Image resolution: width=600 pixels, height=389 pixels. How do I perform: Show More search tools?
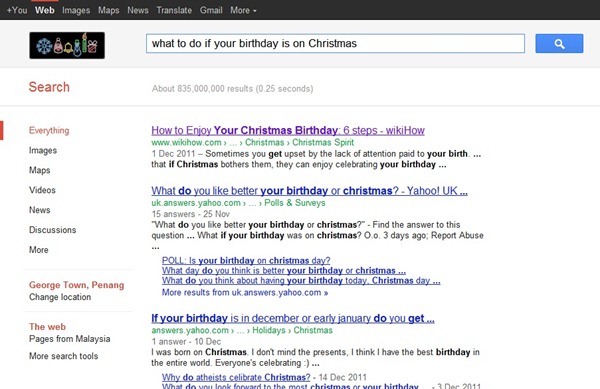[x=64, y=356]
